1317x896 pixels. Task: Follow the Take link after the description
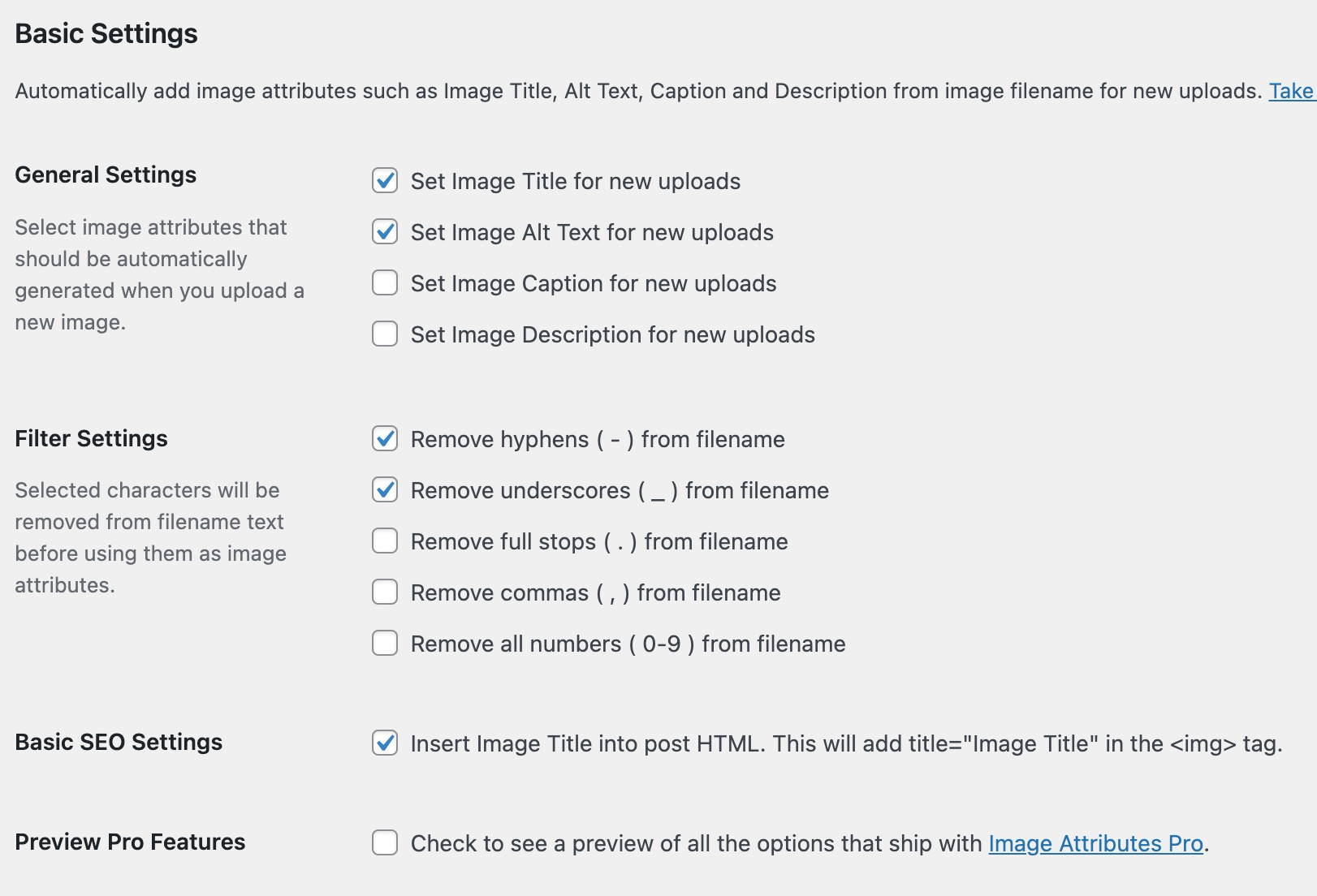pyautogui.click(x=1291, y=91)
